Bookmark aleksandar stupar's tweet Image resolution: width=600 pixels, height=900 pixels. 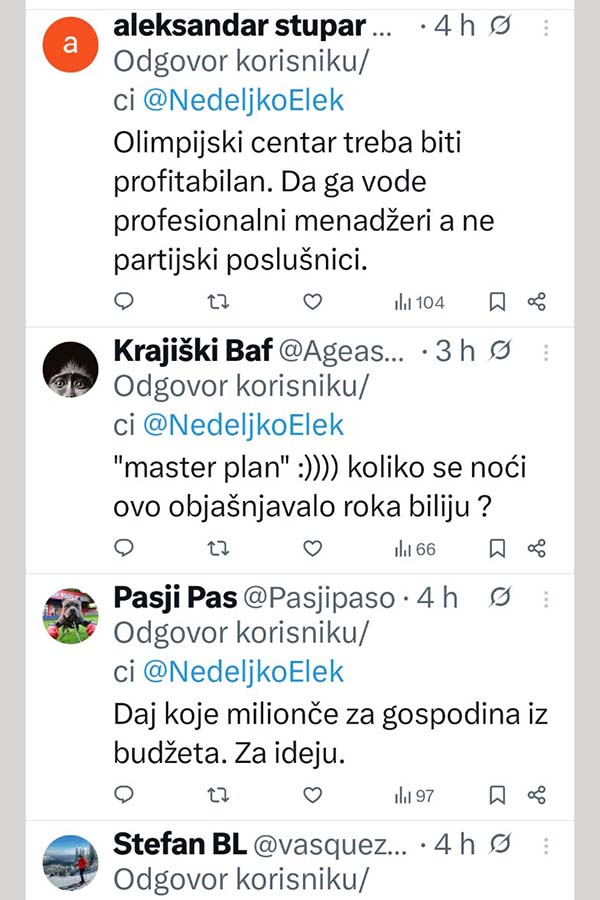pyautogui.click(x=496, y=301)
